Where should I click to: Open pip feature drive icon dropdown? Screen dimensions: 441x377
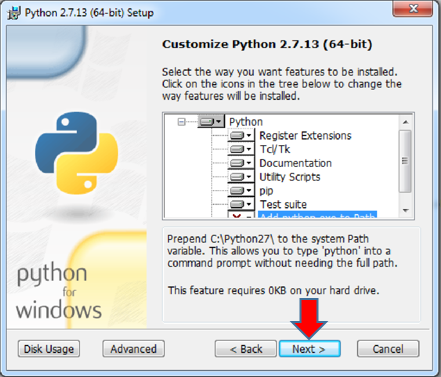[x=241, y=190]
